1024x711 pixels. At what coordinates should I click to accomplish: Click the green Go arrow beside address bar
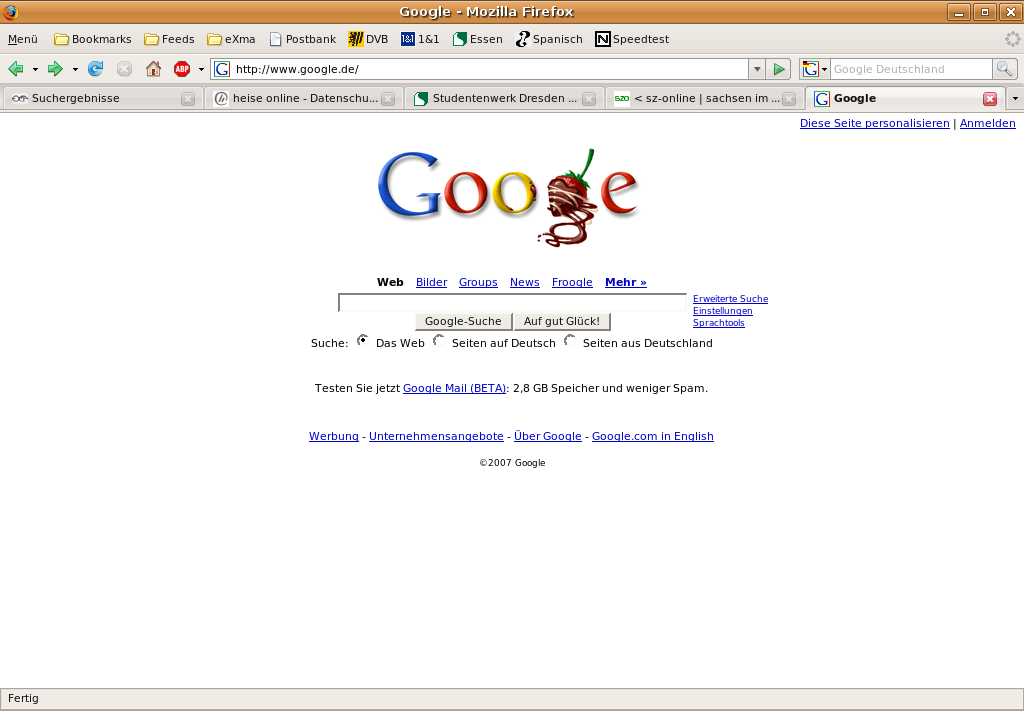point(778,69)
